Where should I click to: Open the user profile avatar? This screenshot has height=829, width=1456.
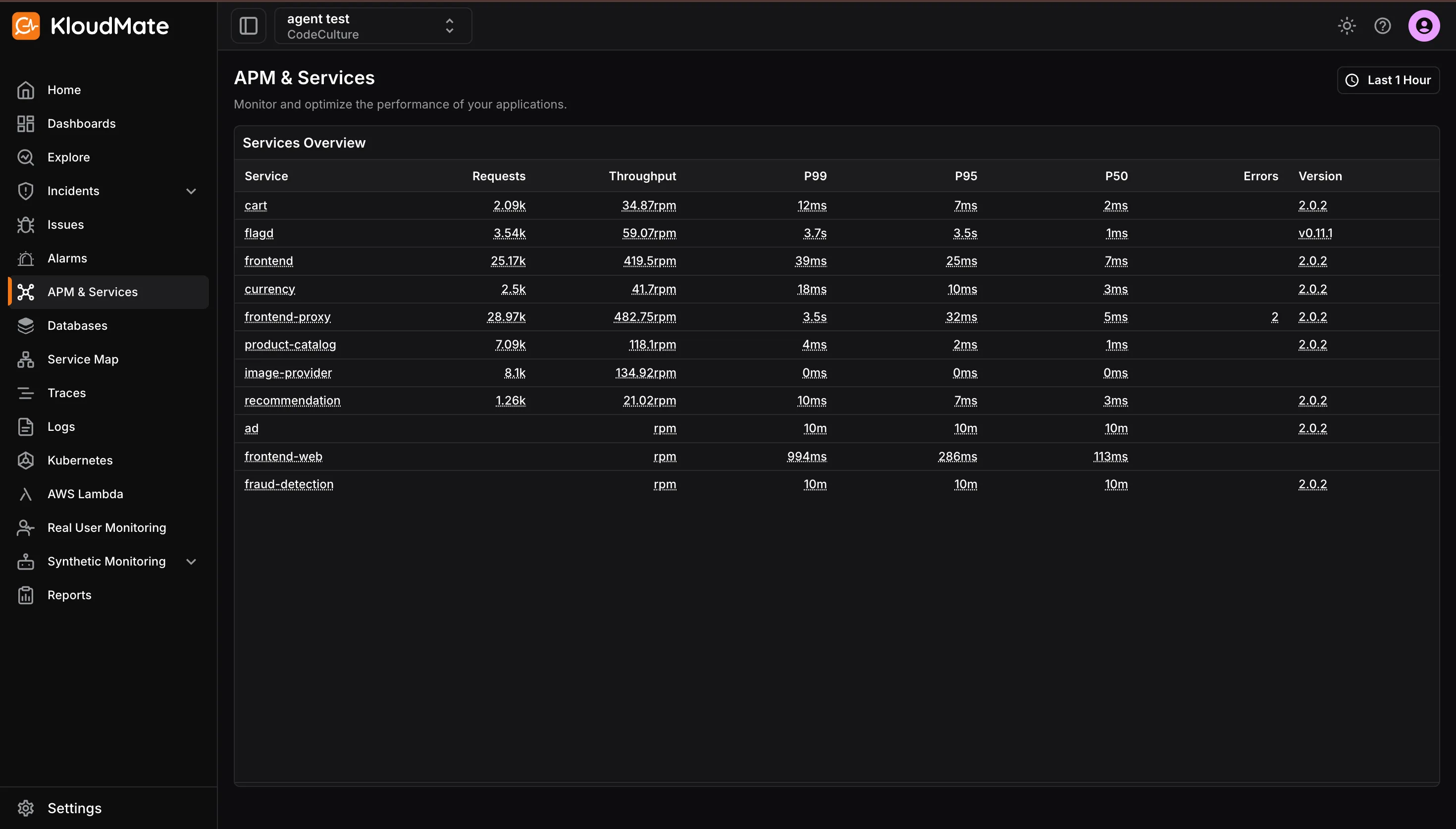[x=1423, y=26]
